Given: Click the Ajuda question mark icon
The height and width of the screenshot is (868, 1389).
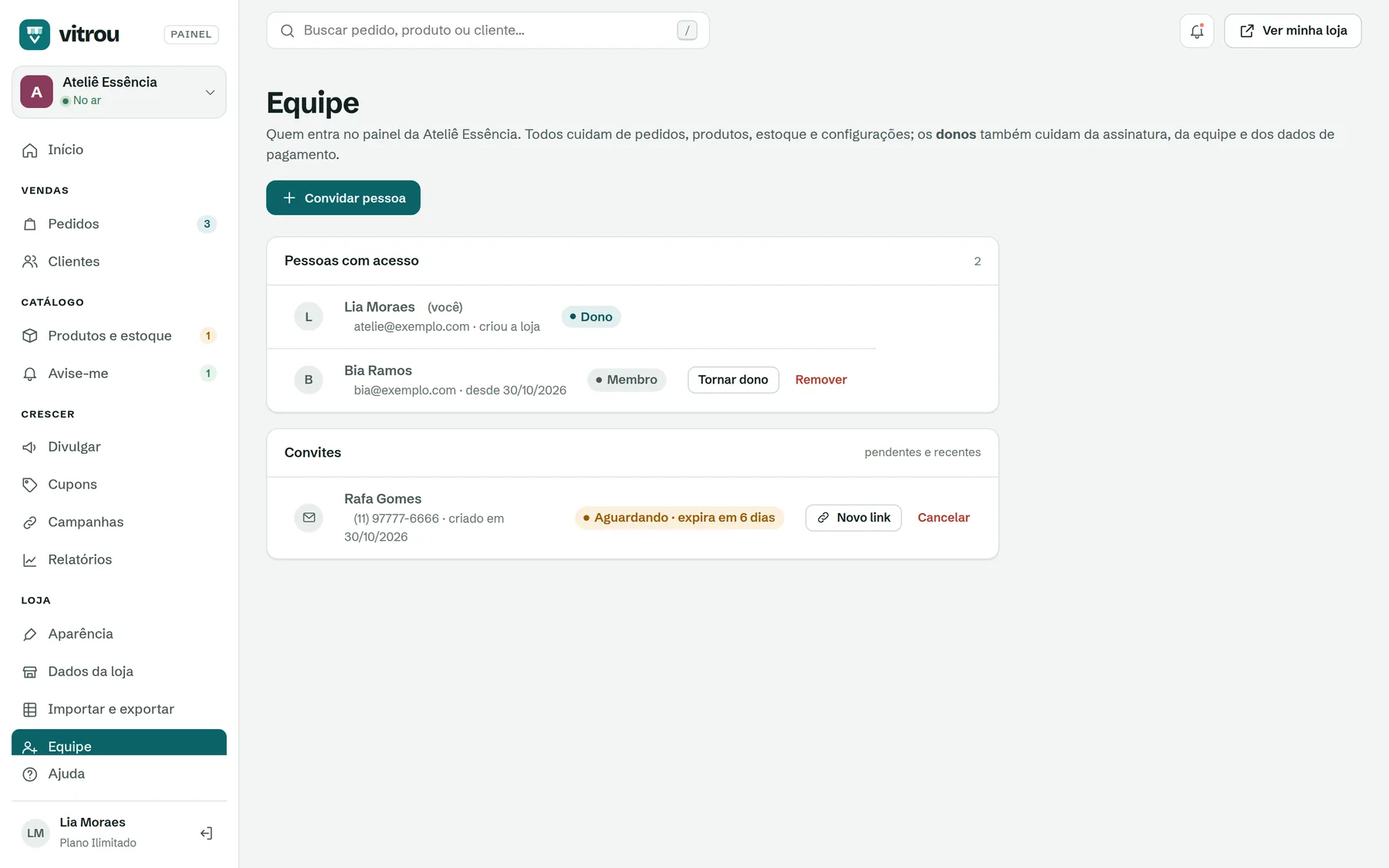Looking at the screenshot, I should 30,774.
